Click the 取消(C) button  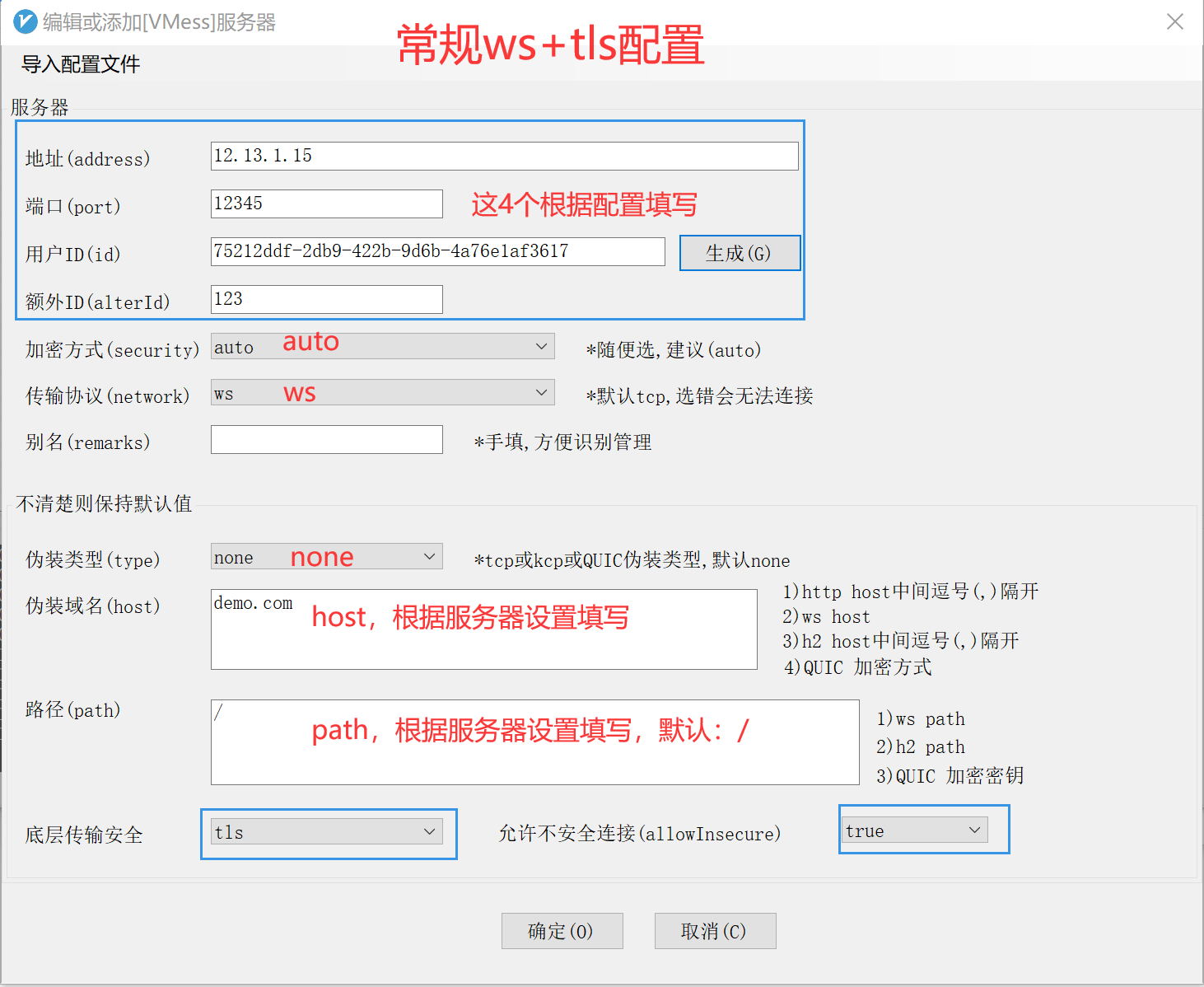point(715,931)
